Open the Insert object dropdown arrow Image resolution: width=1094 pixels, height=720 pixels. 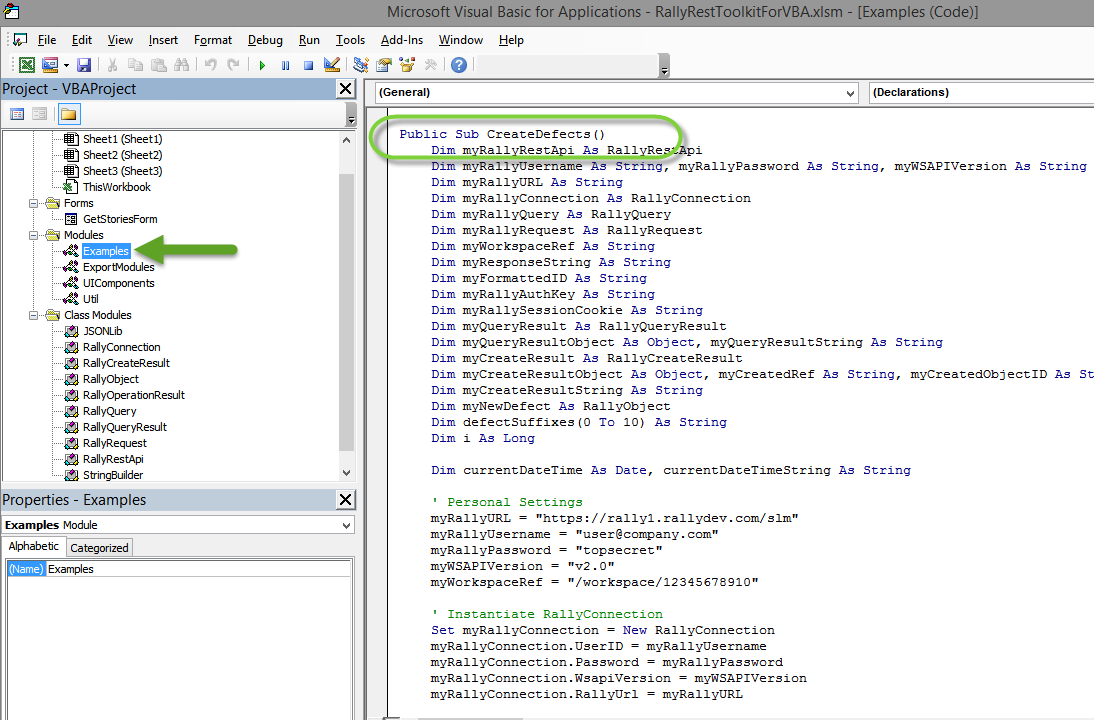click(66, 66)
